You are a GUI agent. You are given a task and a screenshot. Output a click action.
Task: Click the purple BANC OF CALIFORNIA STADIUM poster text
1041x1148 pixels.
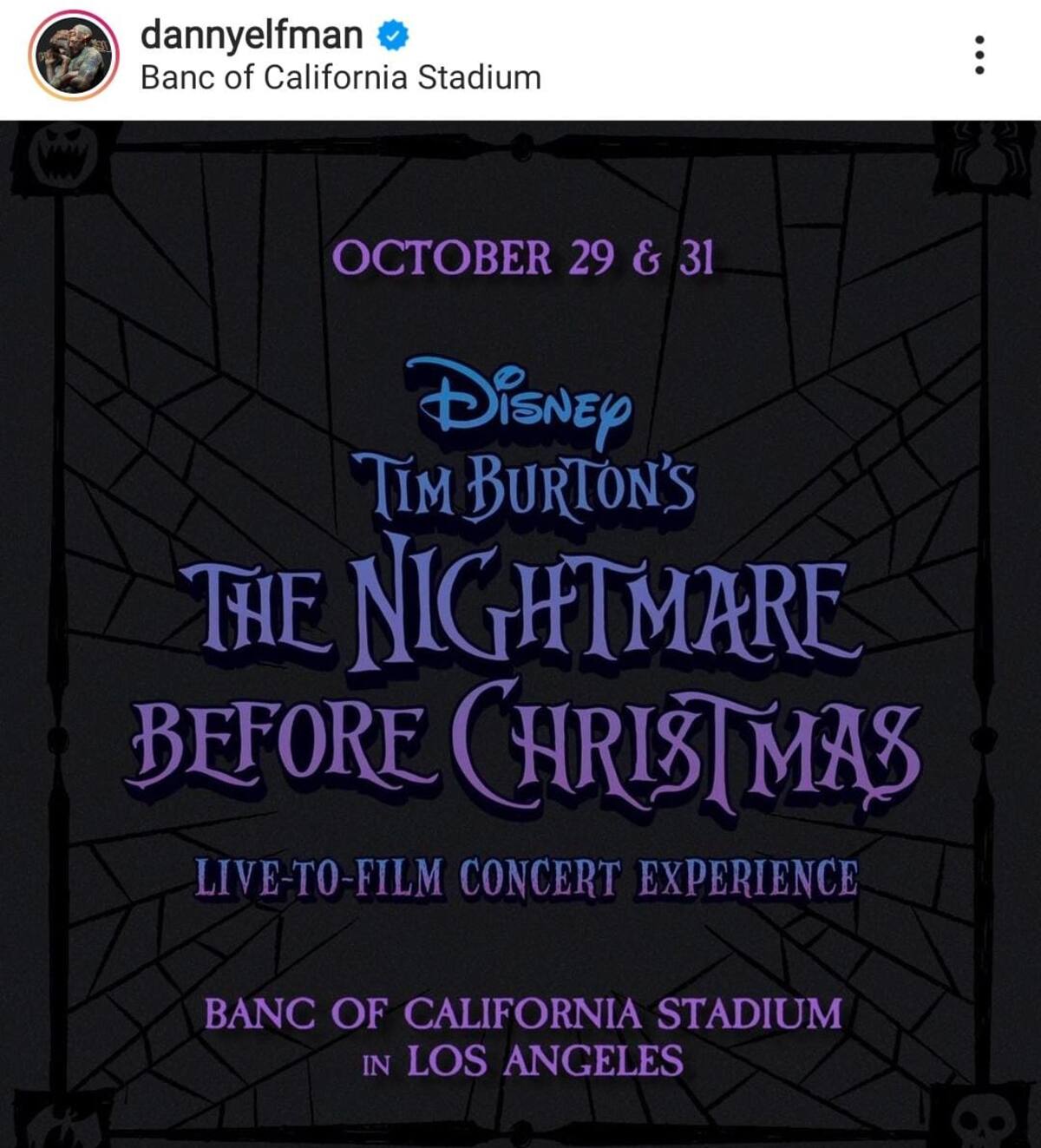pyautogui.click(x=523, y=1013)
